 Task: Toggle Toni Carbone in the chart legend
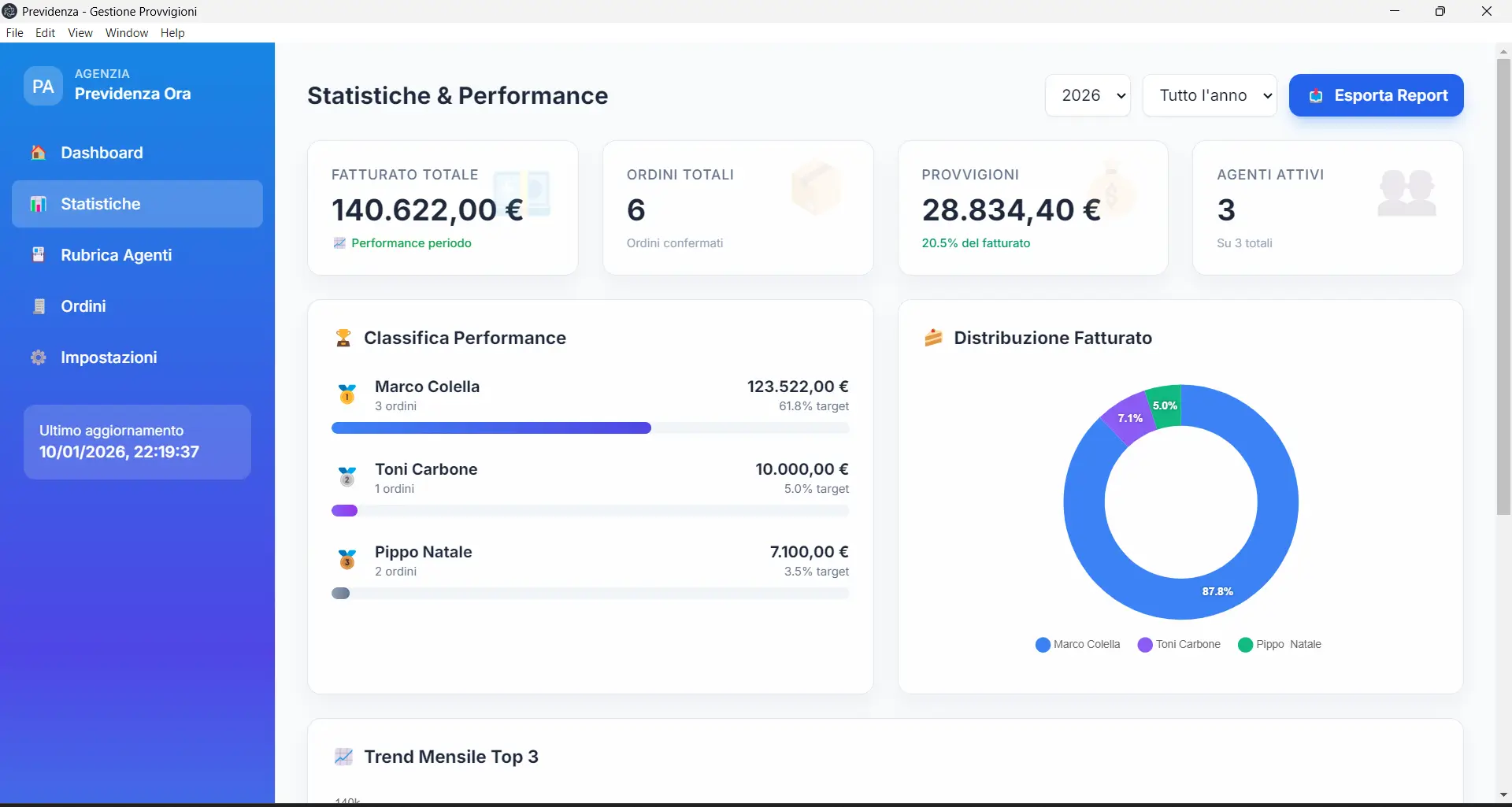[x=1179, y=645]
